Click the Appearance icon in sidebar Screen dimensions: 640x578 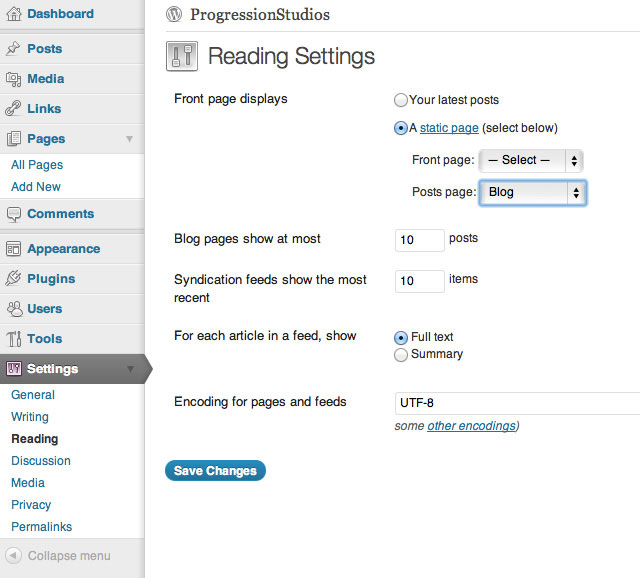(x=14, y=249)
